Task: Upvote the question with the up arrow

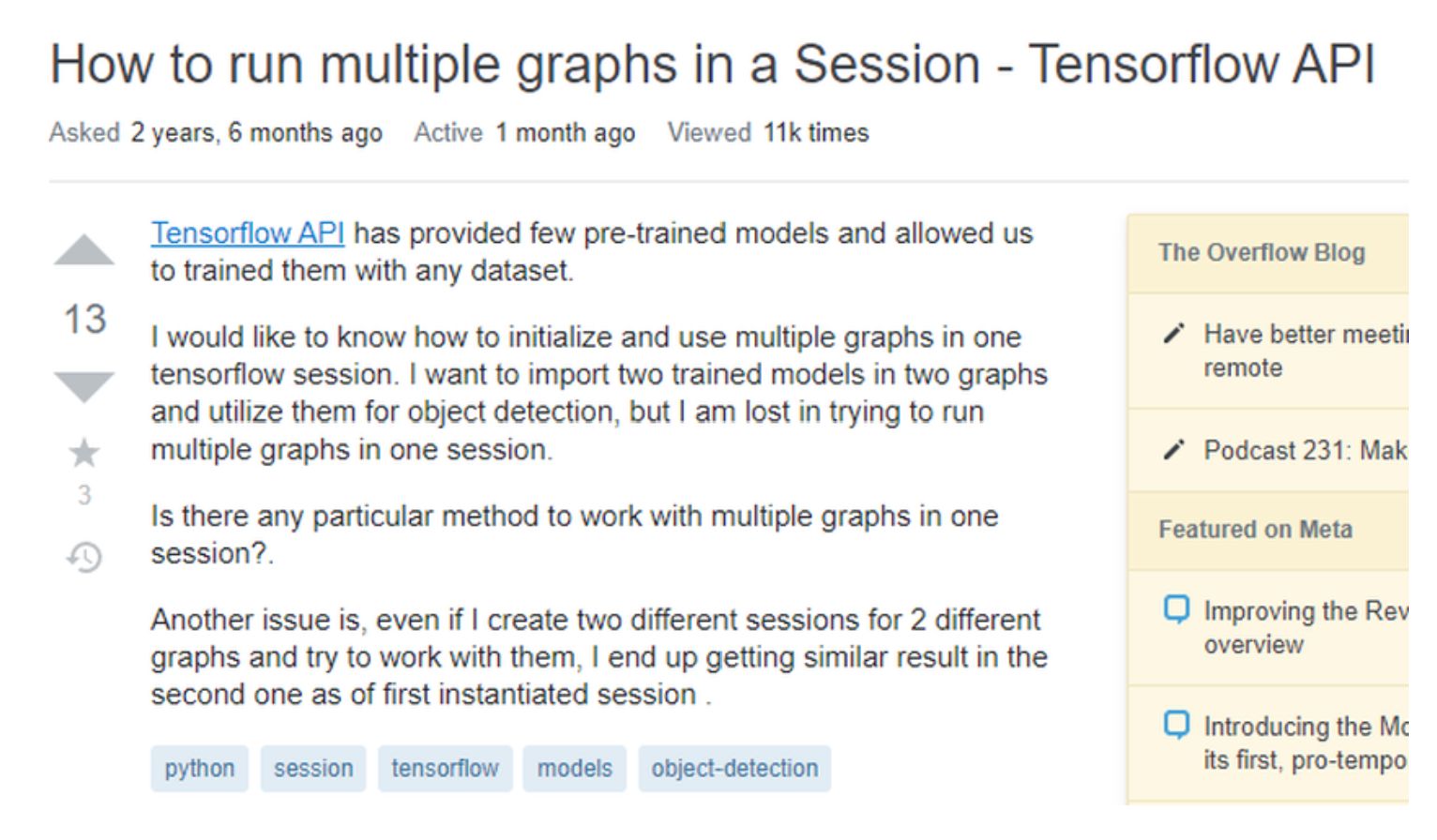Action: tap(84, 250)
